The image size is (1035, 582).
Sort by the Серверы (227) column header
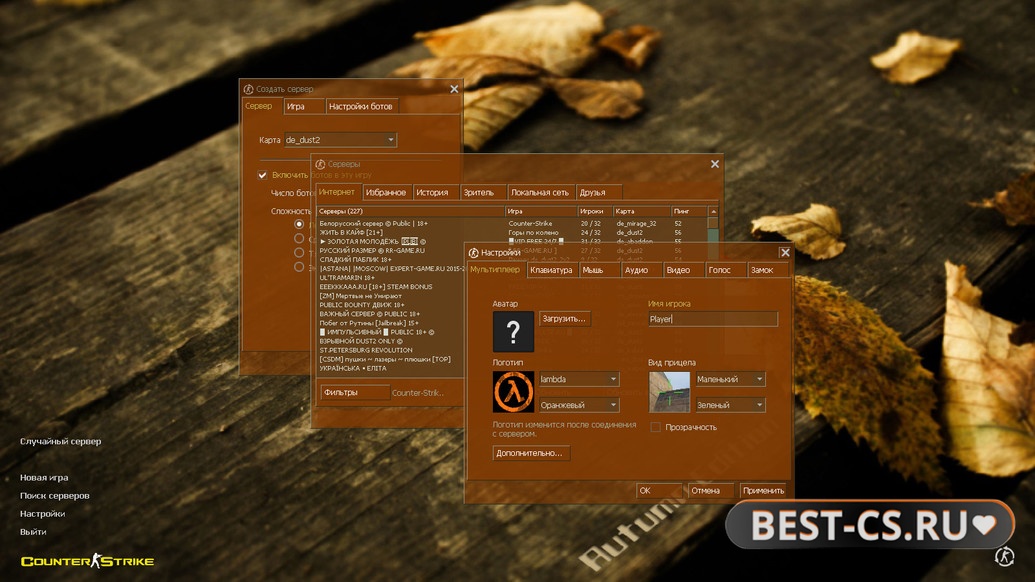point(411,211)
